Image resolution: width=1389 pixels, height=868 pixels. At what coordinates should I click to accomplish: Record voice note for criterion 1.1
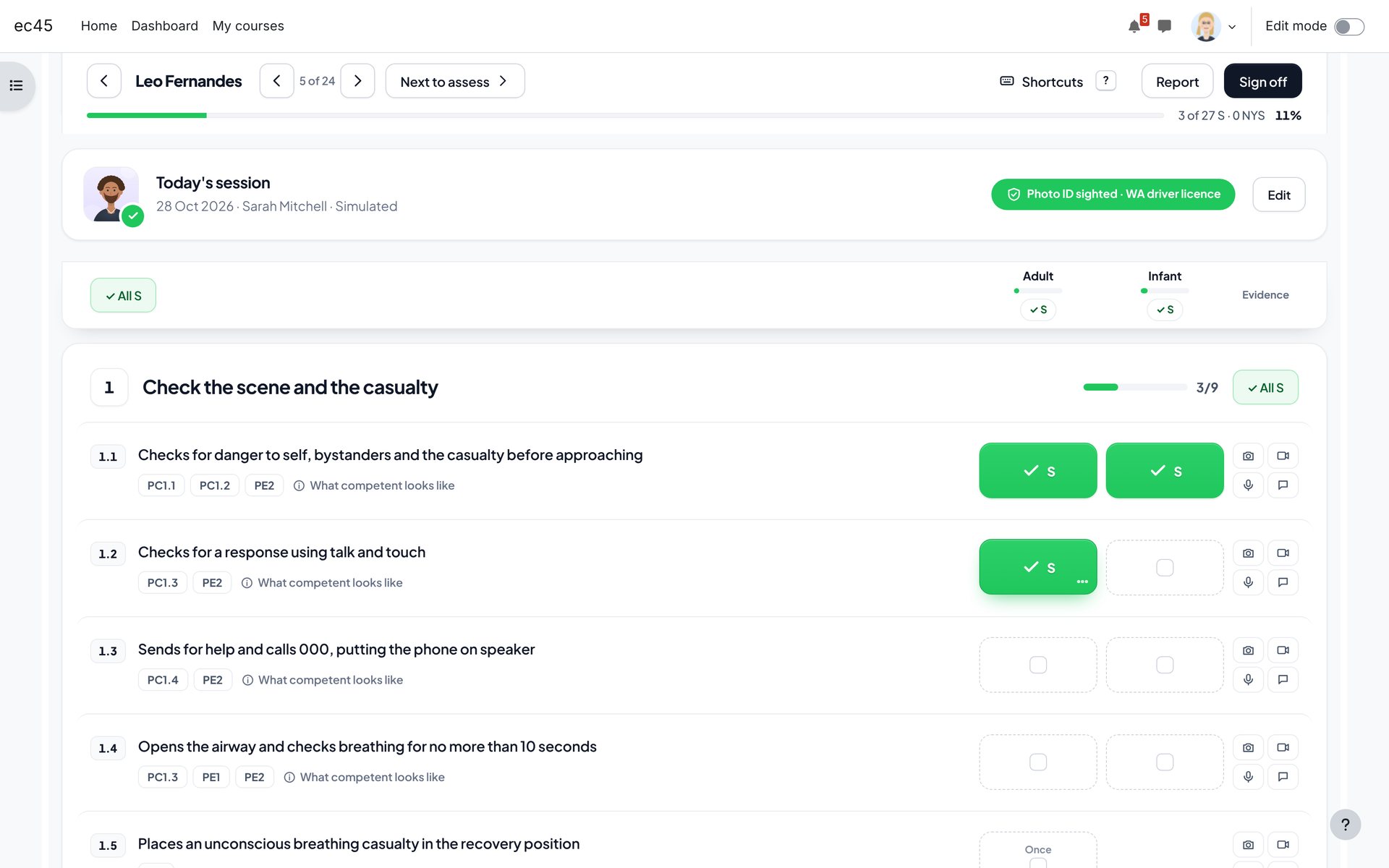(1248, 485)
